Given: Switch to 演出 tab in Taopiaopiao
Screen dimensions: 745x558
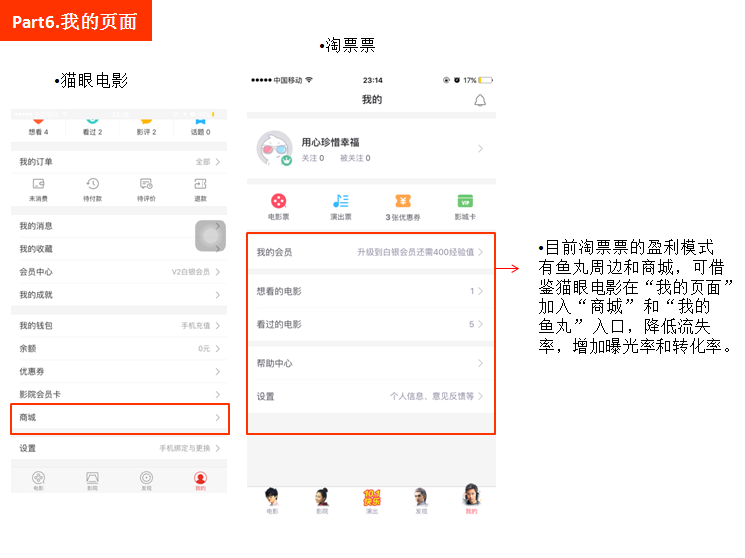Looking at the screenshot, I should (372, 501).
